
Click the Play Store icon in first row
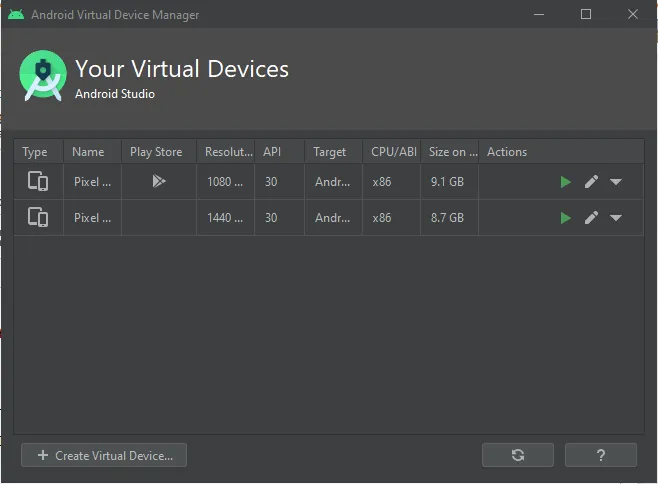(x=158, y=182)
